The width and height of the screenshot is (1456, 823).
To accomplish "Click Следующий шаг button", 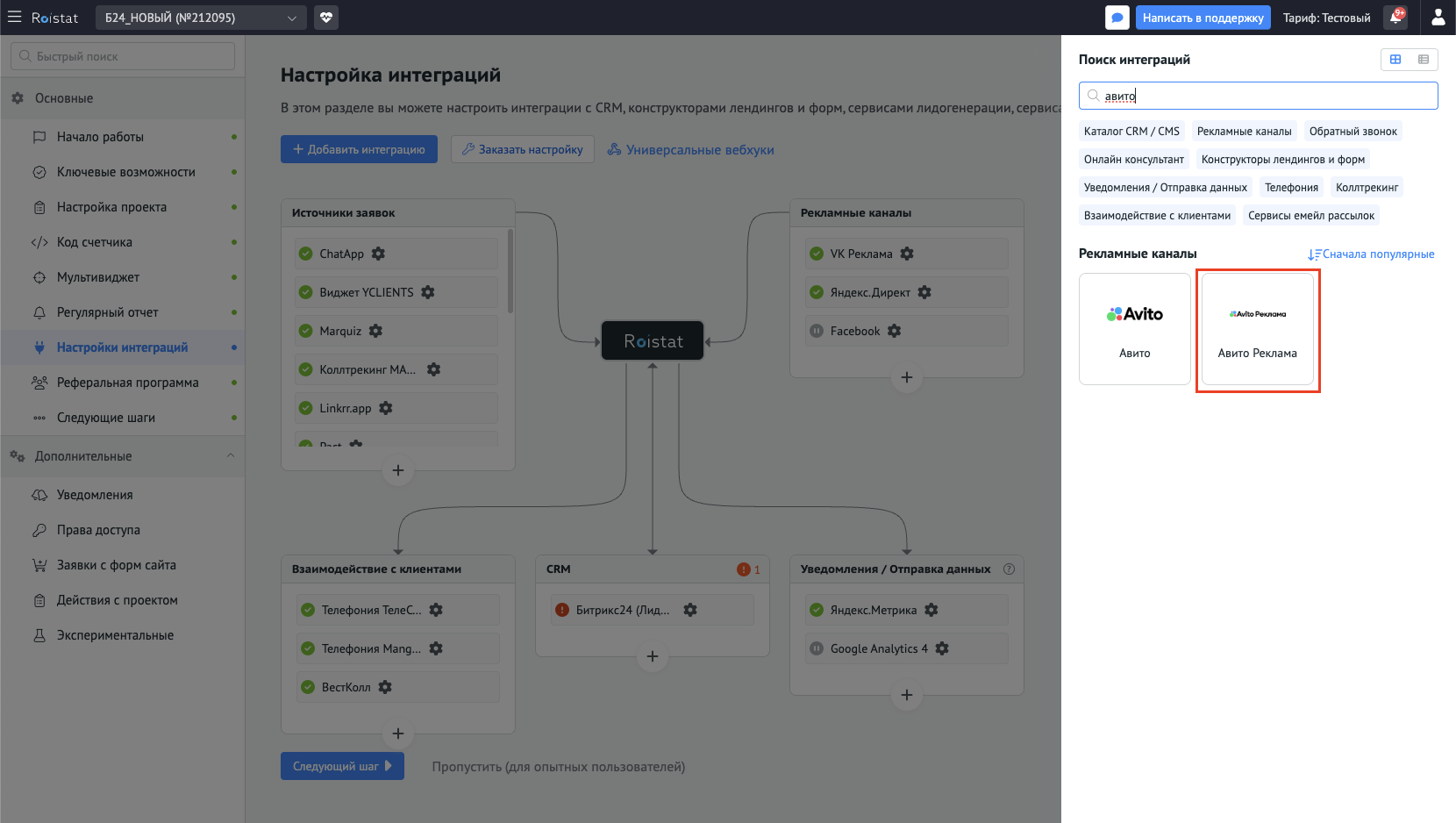I will [x=342, y=766].
